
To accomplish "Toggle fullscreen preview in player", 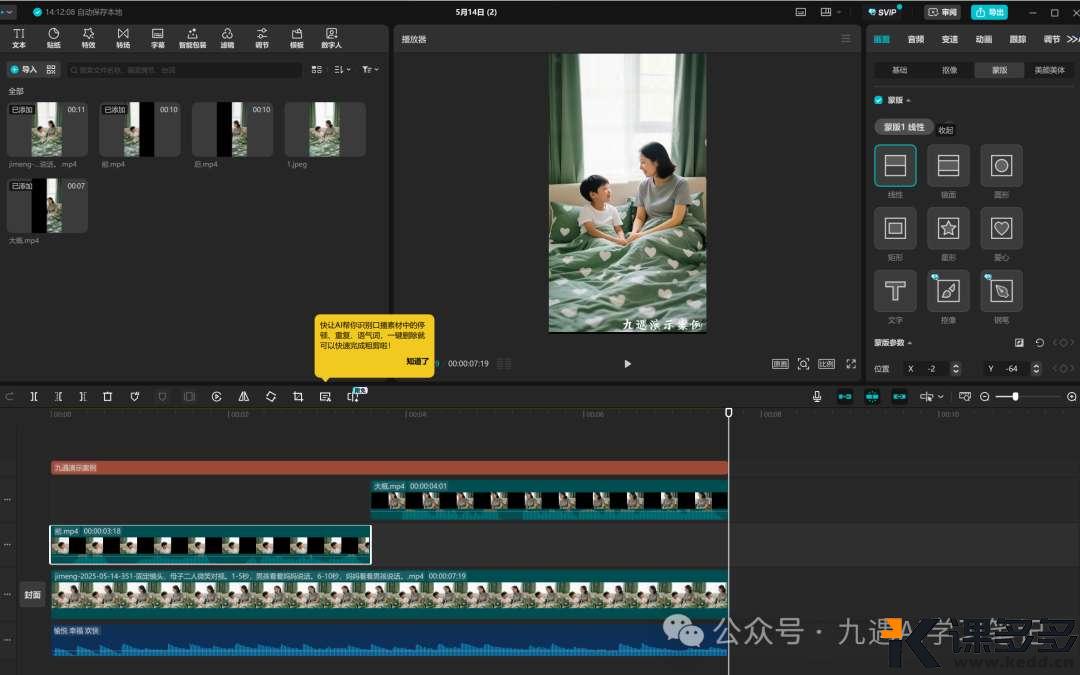I will (851, 364).
